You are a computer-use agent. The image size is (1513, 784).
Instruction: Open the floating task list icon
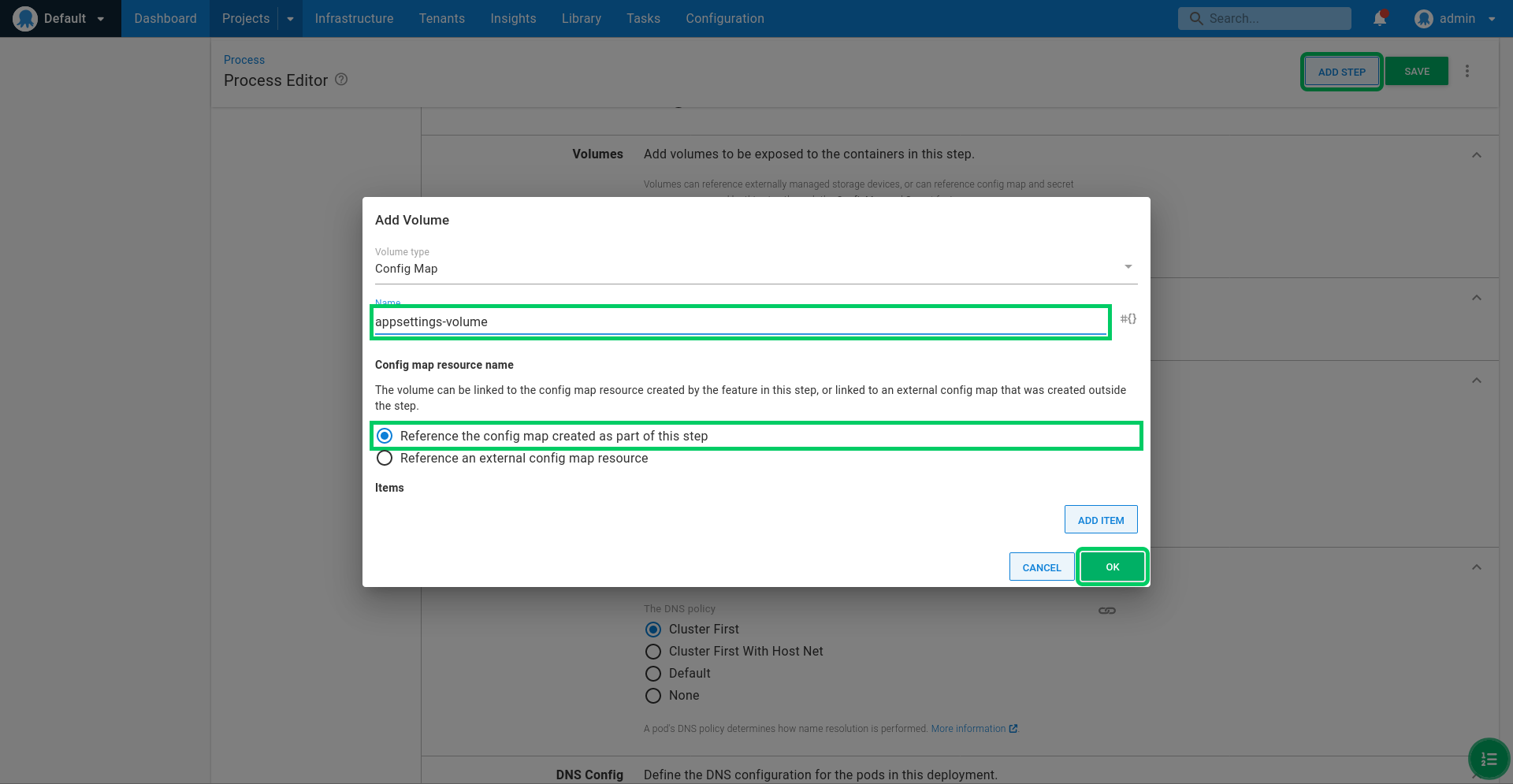(1489, 759)
